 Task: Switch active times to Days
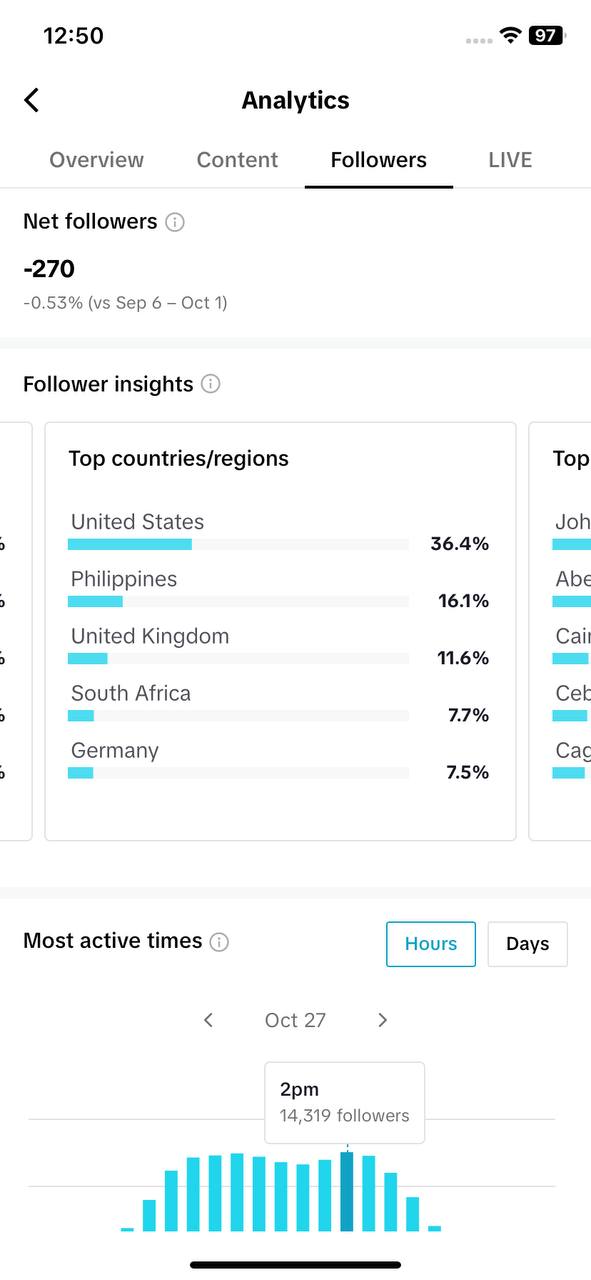click(528, 944)
